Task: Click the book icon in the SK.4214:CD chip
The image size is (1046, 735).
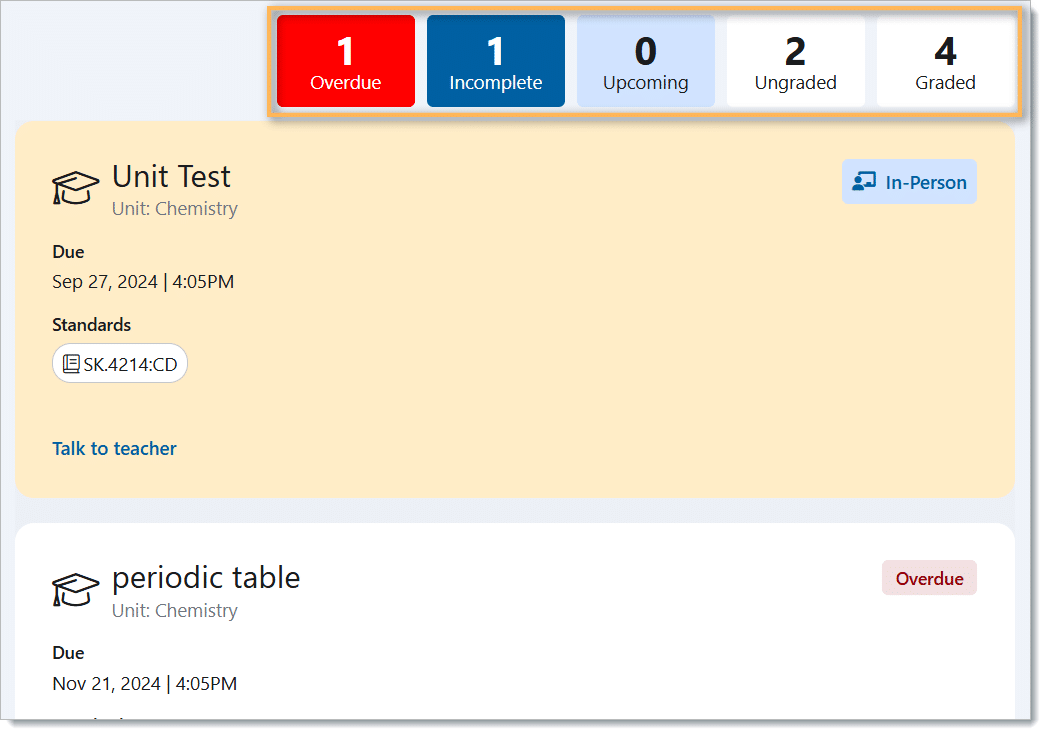Action: click(71, 364)
